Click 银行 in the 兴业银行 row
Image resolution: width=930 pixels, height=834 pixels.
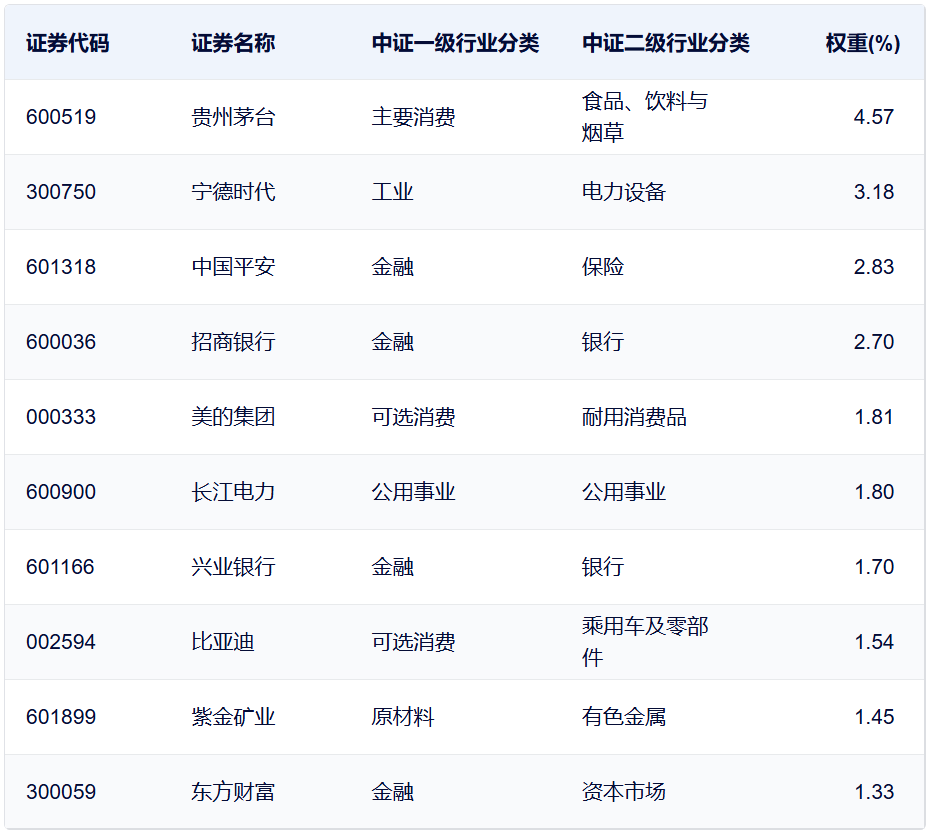pyautogui.click(x=603, y=567)
